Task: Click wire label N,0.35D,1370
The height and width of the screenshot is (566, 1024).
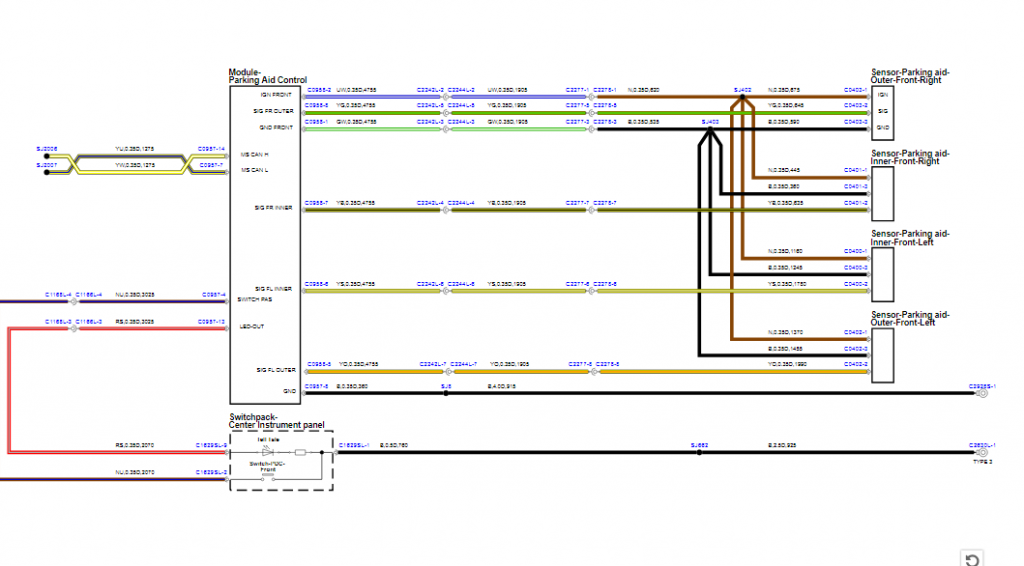Action: click(x=786, y=332)
